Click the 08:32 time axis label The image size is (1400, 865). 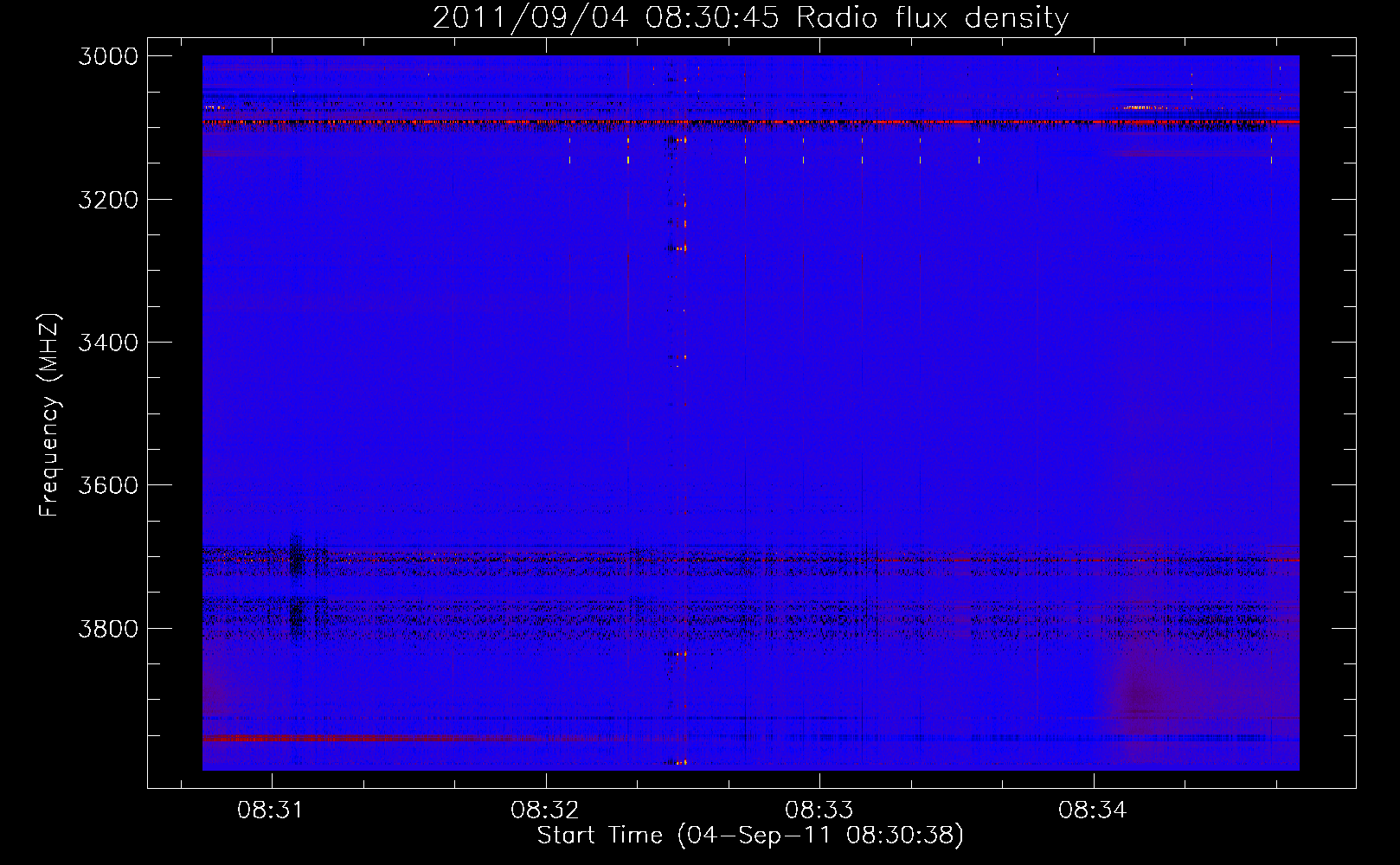coord(544,811)
